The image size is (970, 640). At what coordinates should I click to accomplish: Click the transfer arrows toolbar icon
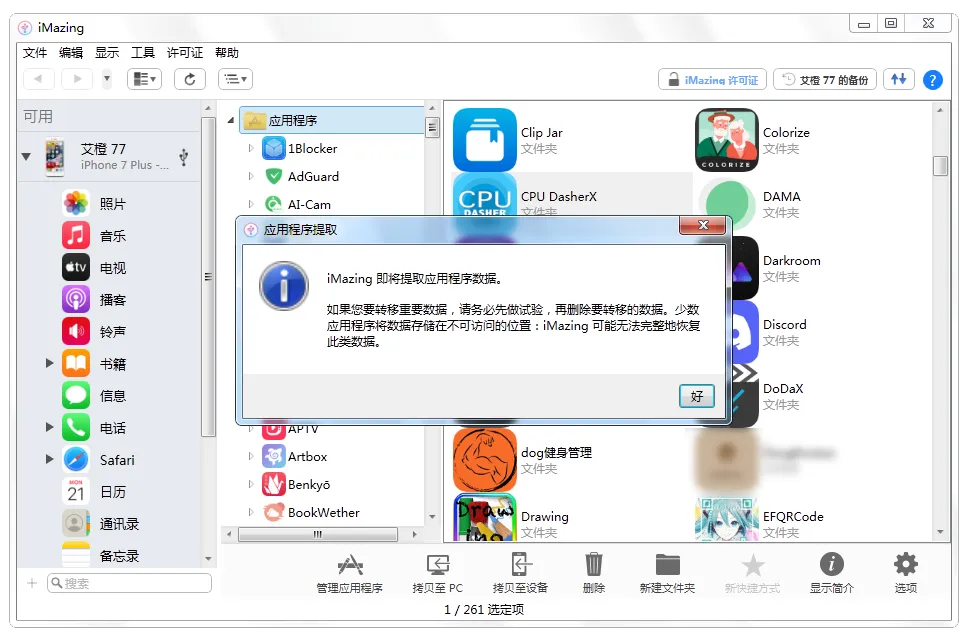(x=899, y=79)
